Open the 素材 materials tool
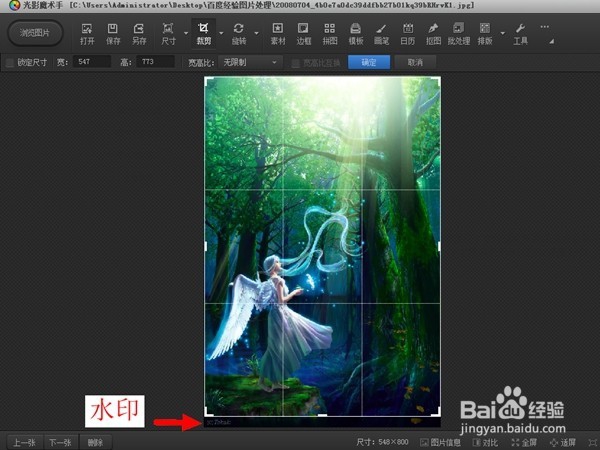Viewport: 600px width, 450px height. tap(278, 34)
